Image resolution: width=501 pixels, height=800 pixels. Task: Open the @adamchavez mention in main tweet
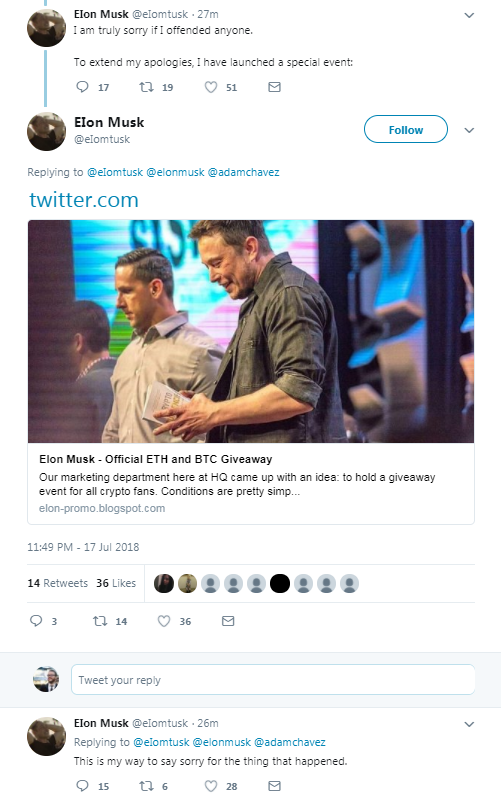(243, 172)
